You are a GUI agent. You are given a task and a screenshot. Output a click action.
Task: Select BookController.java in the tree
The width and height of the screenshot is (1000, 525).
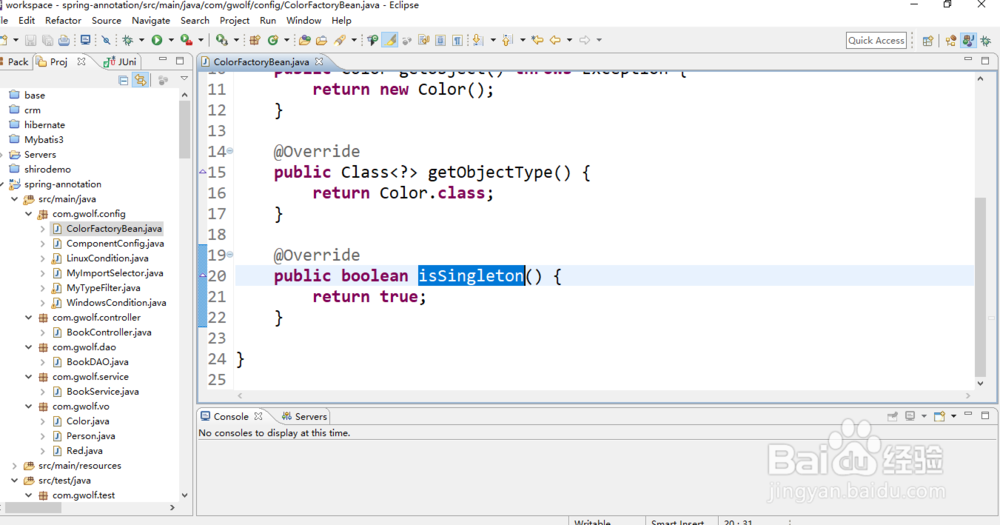point(108,332)
